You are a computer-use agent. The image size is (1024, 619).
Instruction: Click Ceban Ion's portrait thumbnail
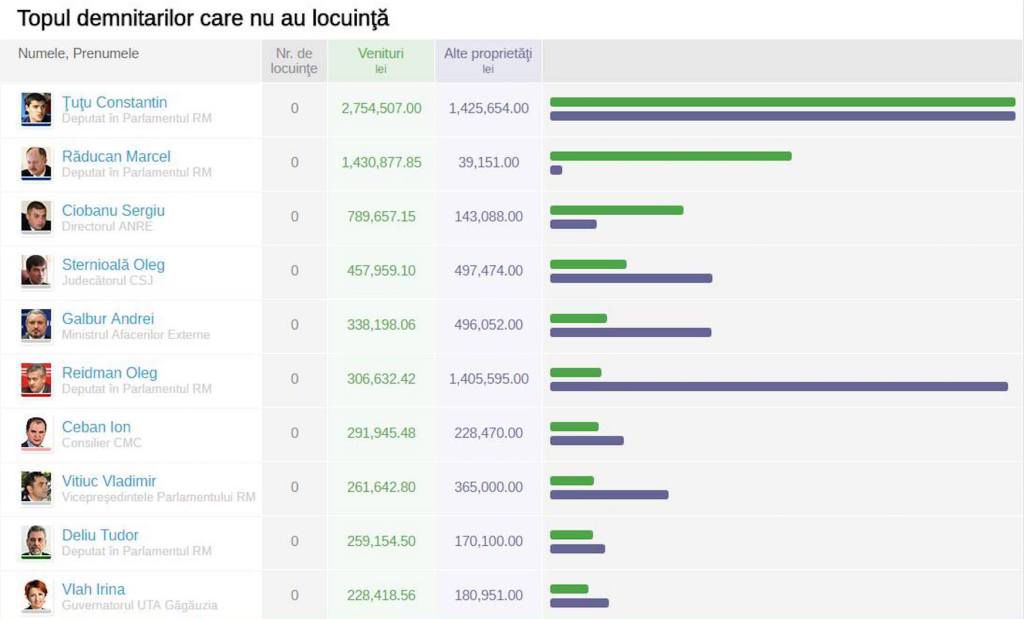(36, 434)
